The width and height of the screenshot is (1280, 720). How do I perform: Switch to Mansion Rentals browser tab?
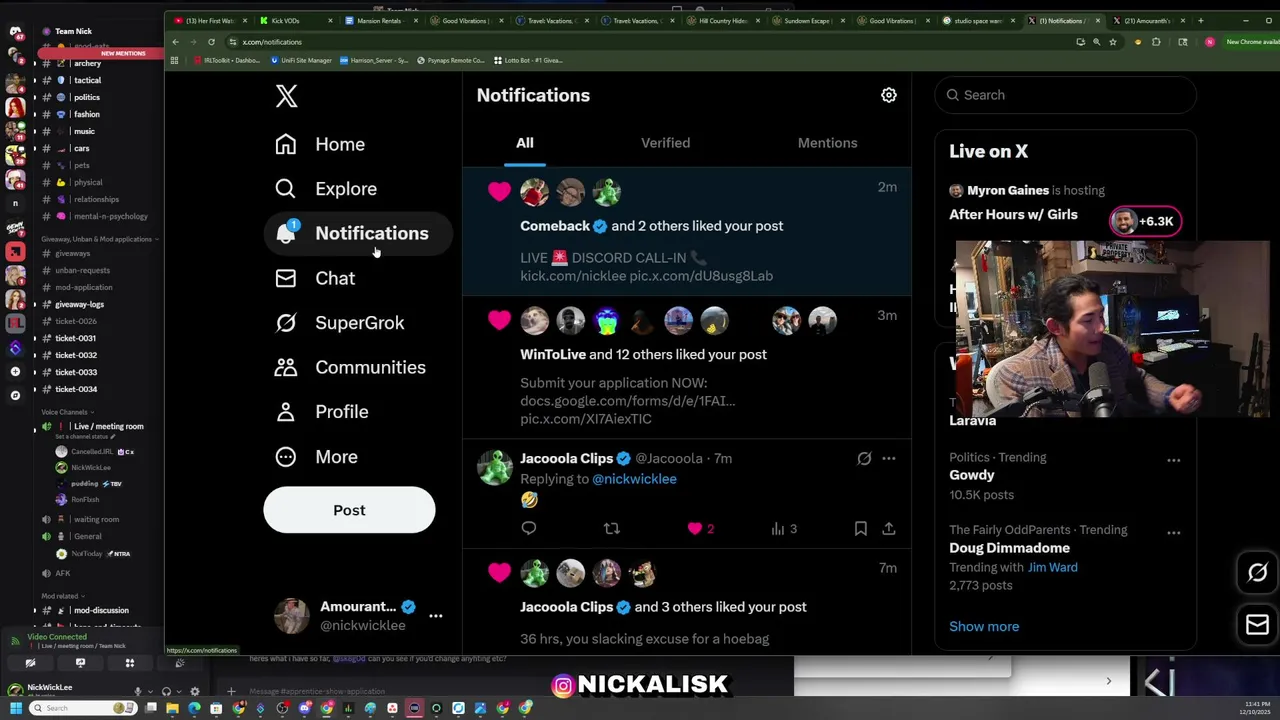pos(380,21)
